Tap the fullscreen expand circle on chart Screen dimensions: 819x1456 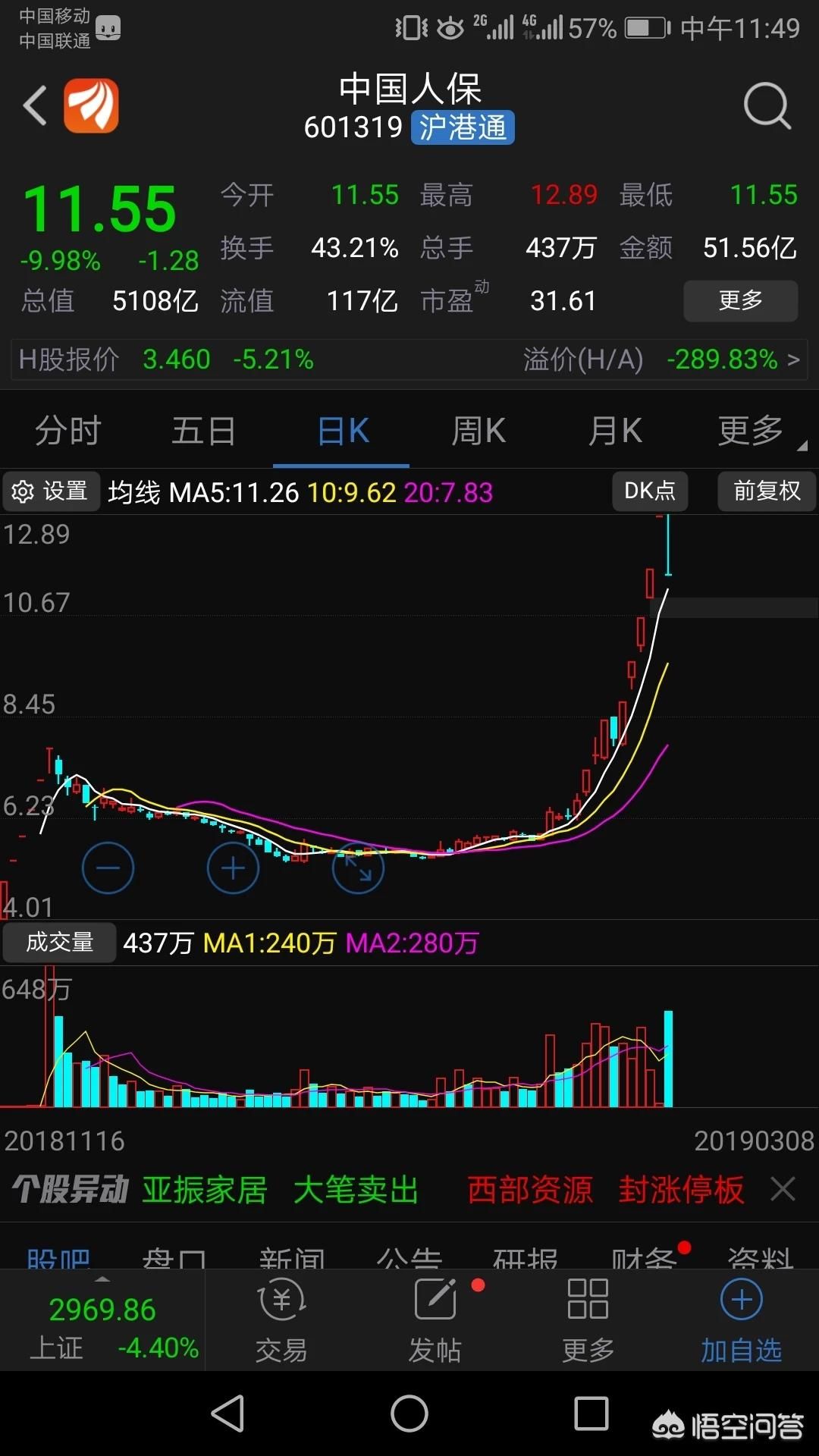point(358,868)
